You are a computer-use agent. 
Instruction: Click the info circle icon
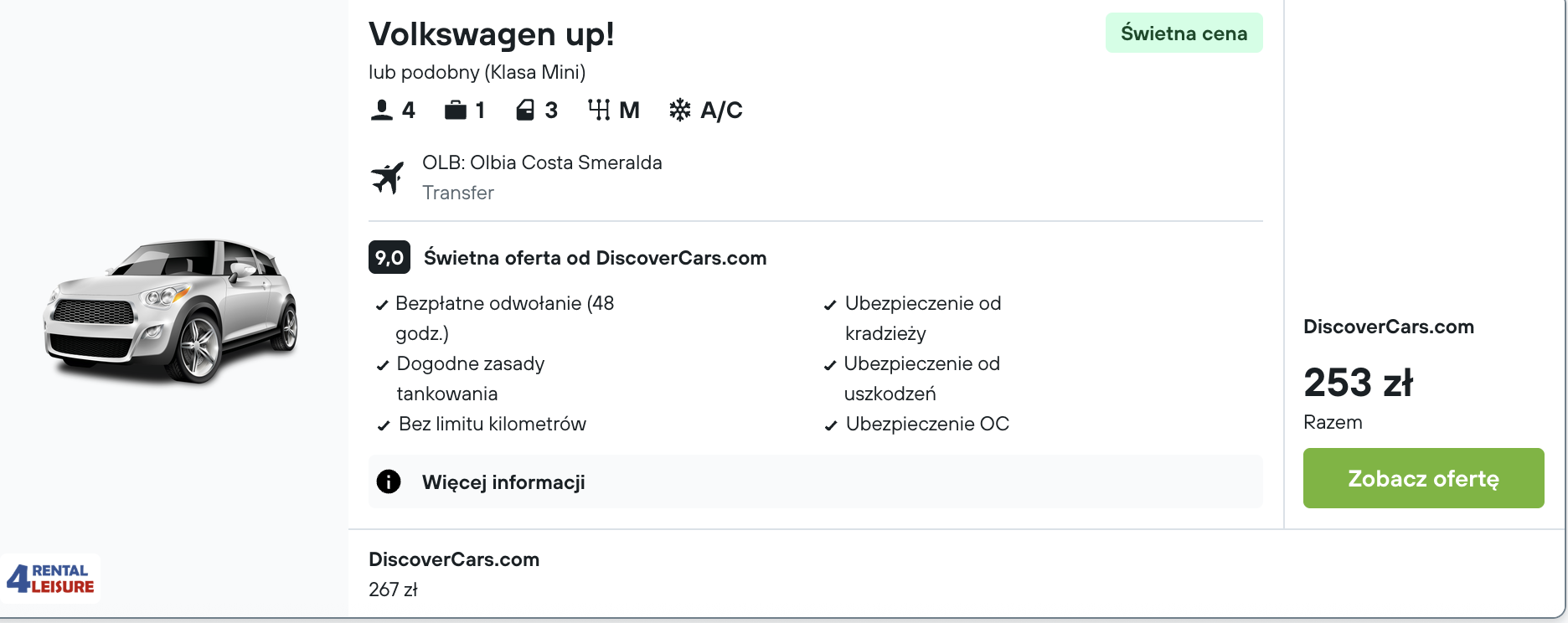pyautogui.click(x=389, y=481)
